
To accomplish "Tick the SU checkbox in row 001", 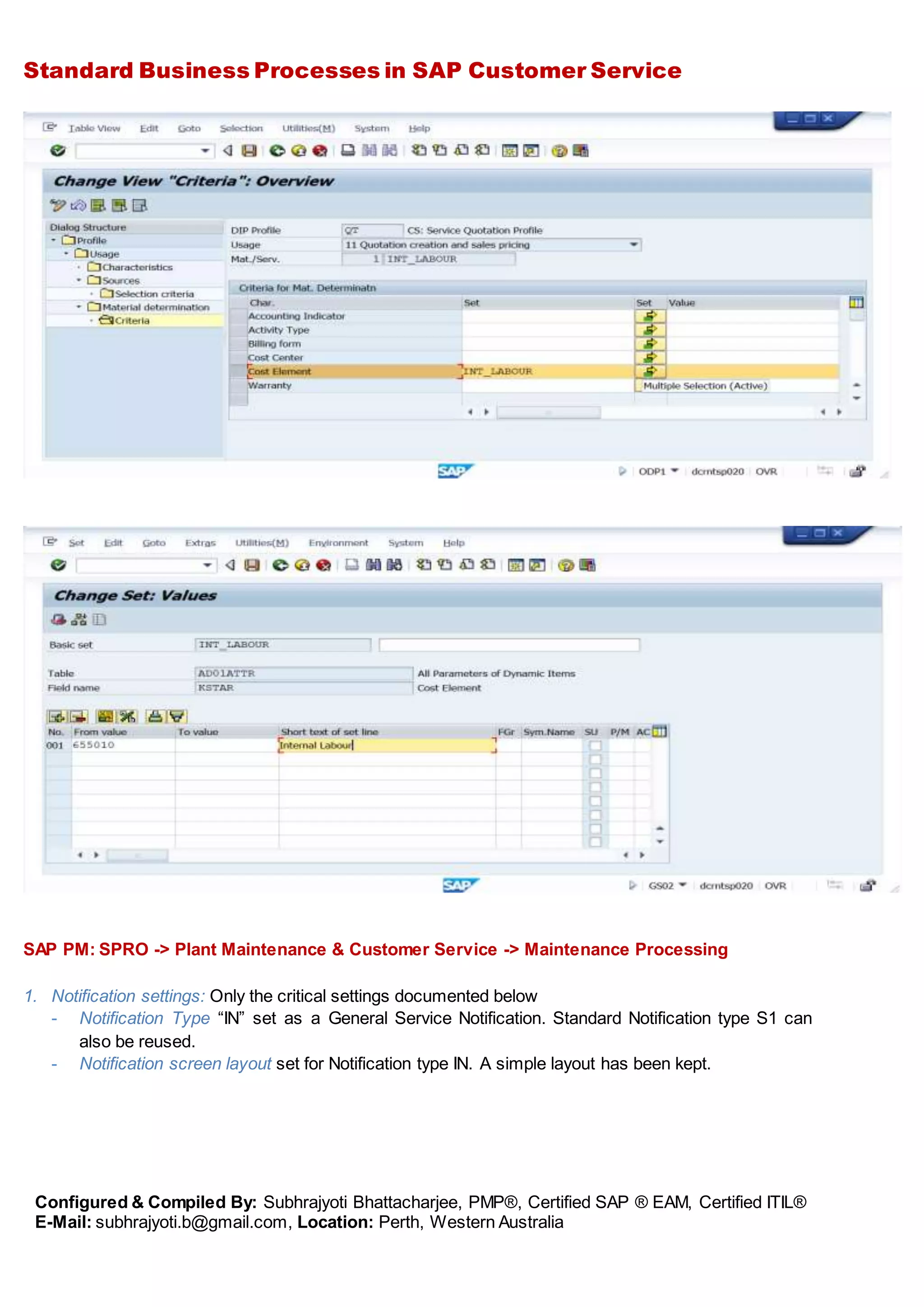I will click(595, 746).
